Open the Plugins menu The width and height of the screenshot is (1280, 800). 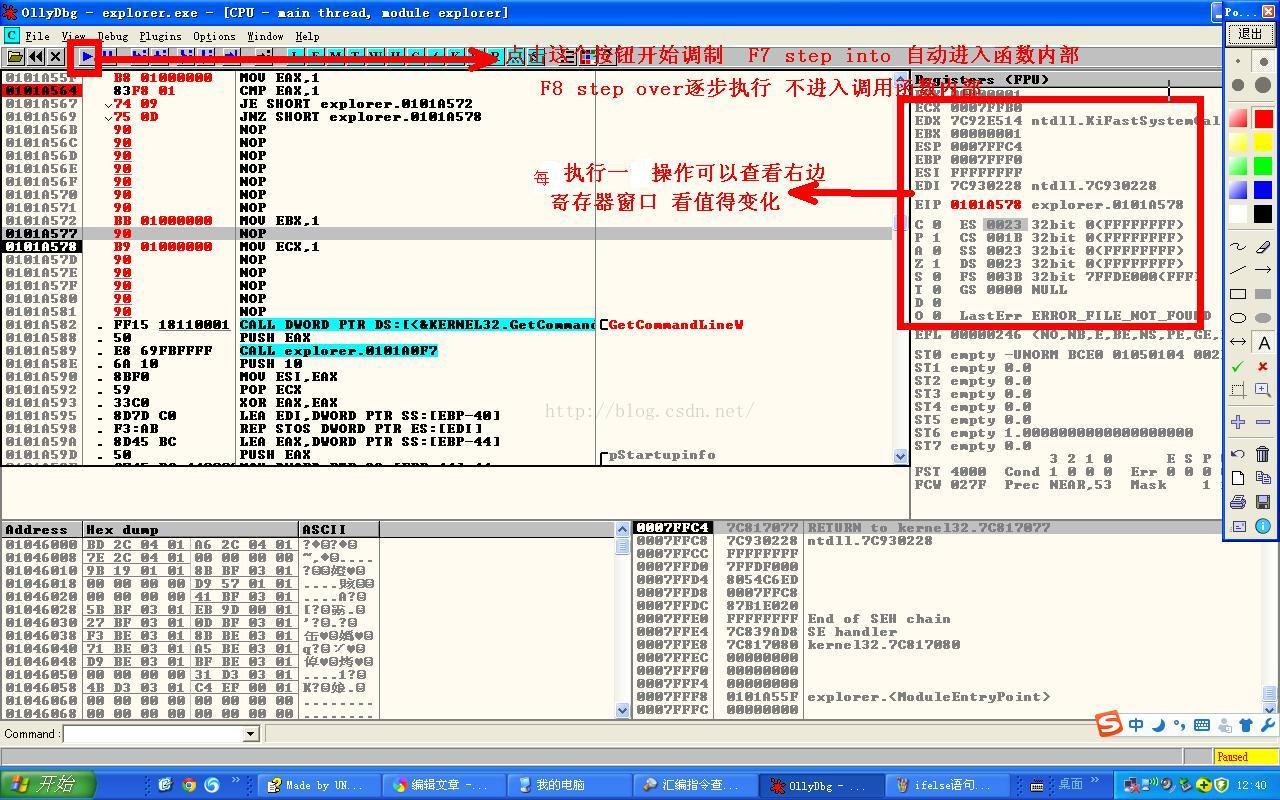click(x=160, y=36)
